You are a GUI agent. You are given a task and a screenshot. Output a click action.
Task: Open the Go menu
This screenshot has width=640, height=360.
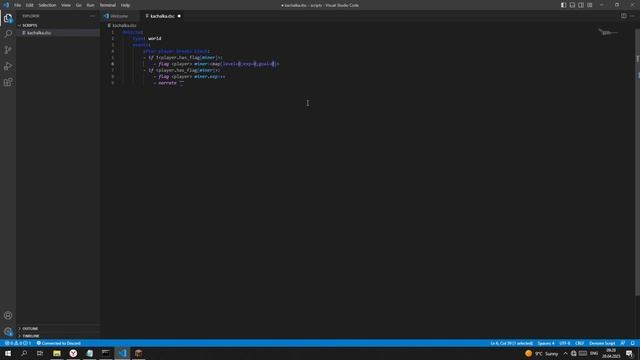(78, 5)
